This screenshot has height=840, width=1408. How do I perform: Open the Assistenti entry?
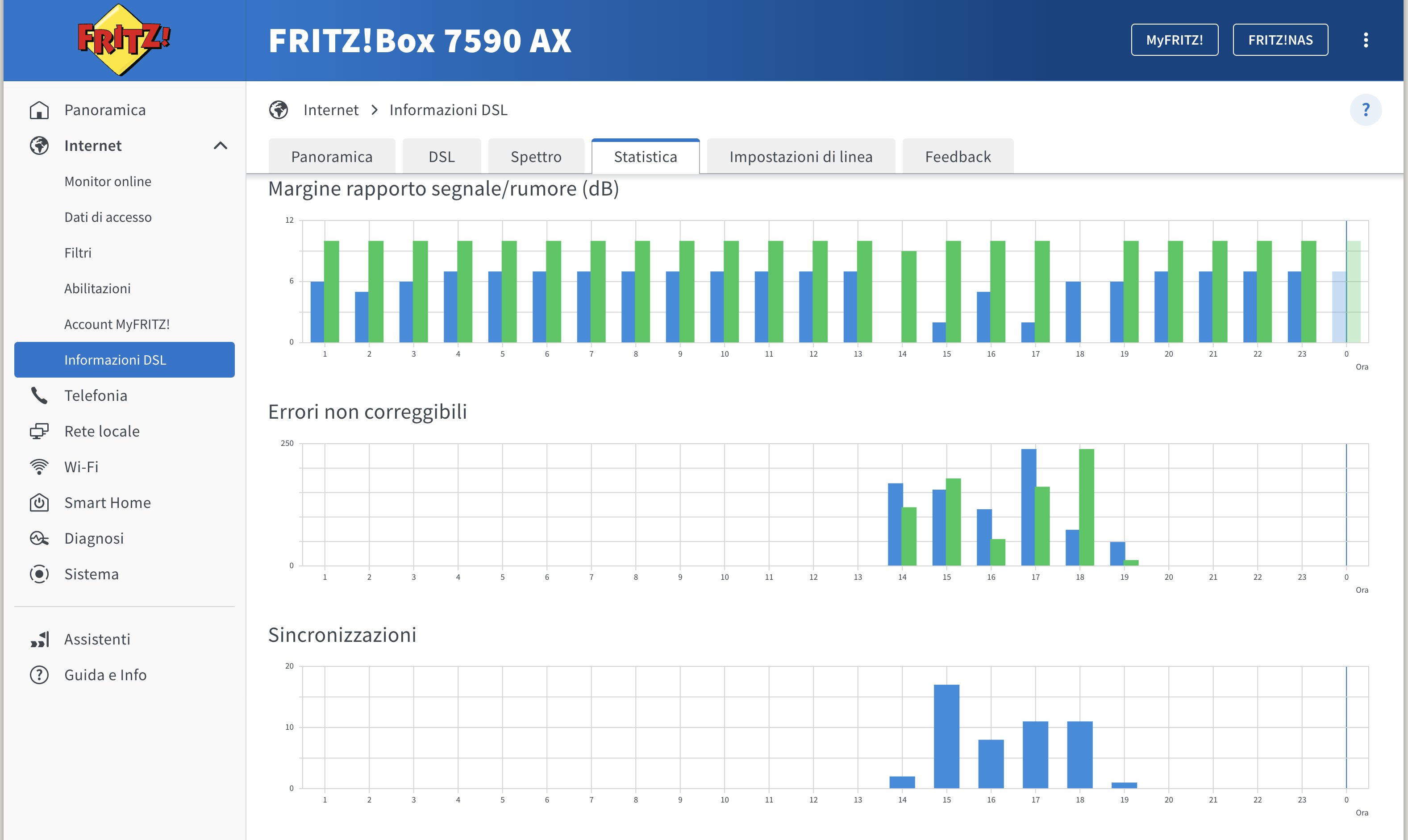pos(125,639)
